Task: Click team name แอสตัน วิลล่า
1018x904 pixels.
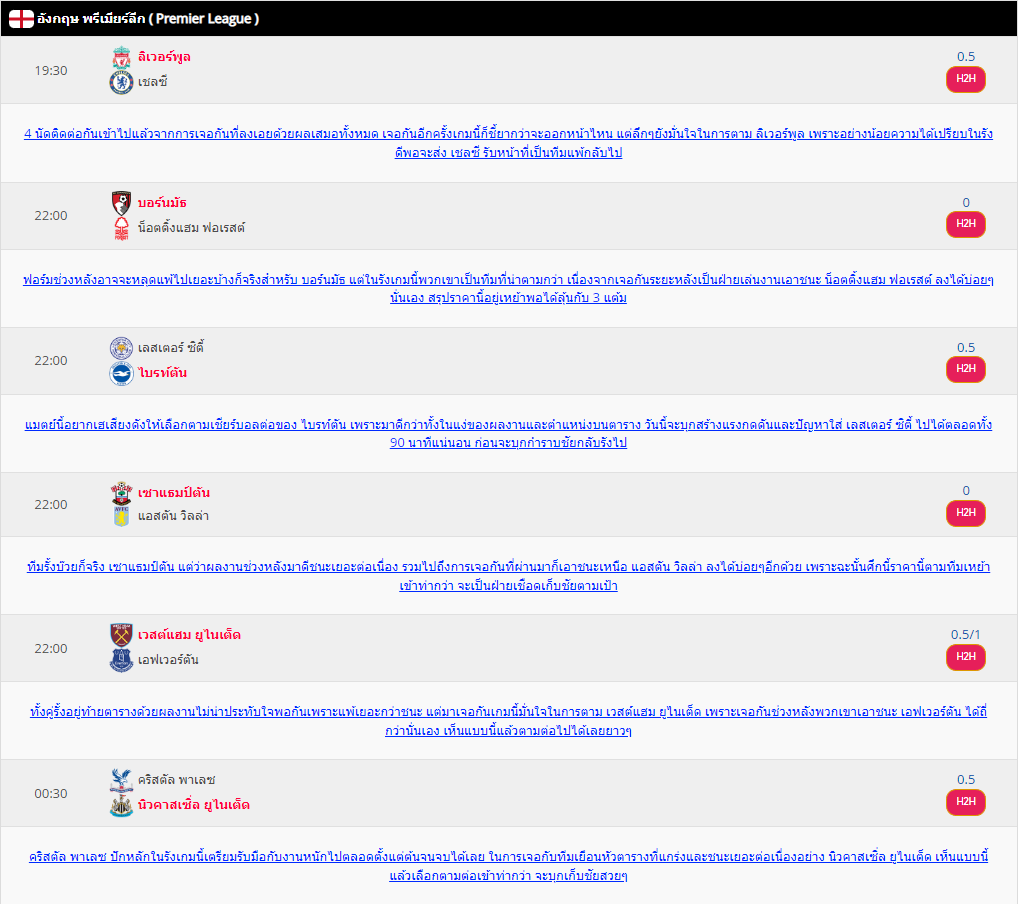Action: pos(173,516)
